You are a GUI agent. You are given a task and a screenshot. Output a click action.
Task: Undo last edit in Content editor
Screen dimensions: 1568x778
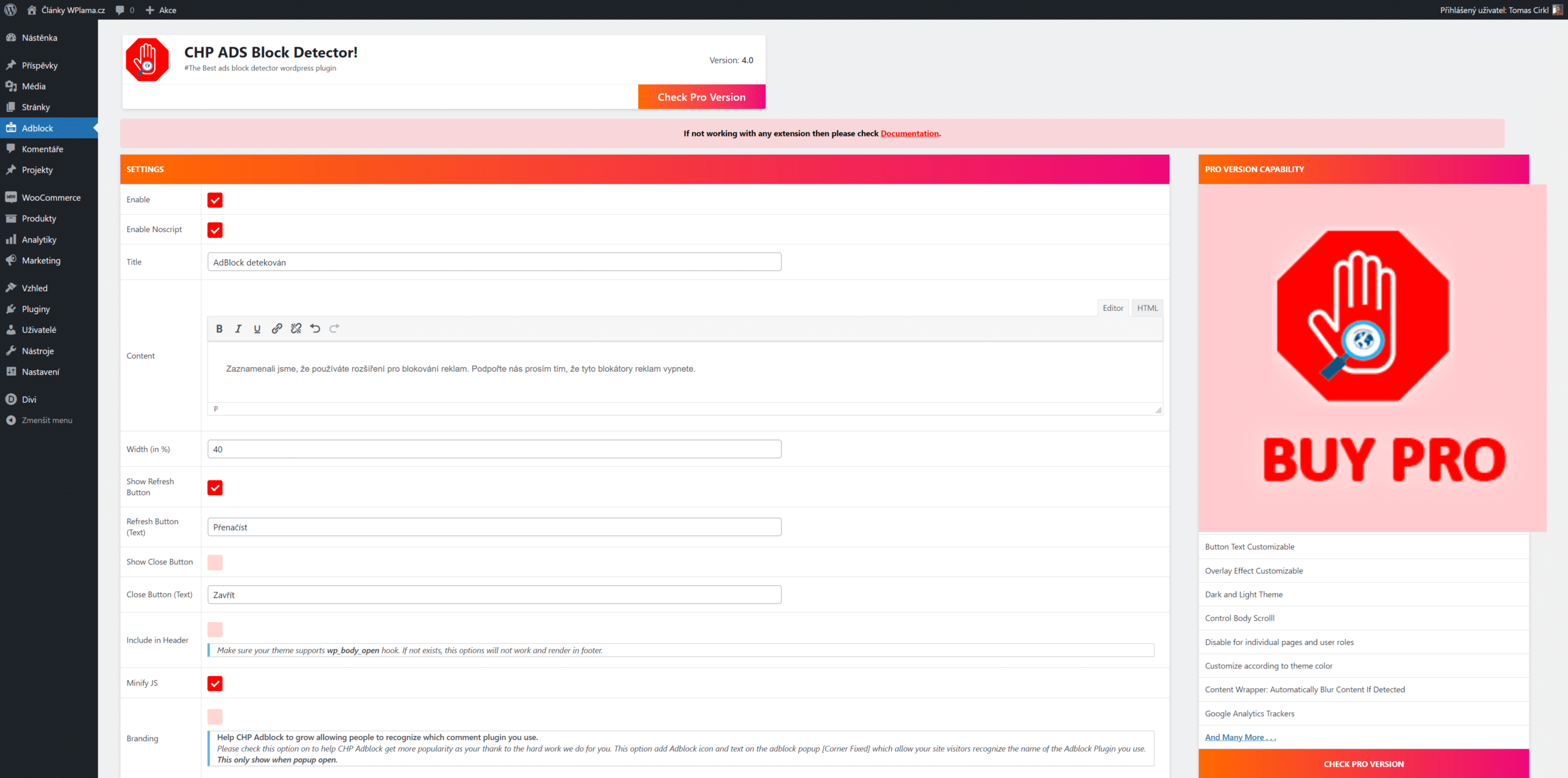315,329
